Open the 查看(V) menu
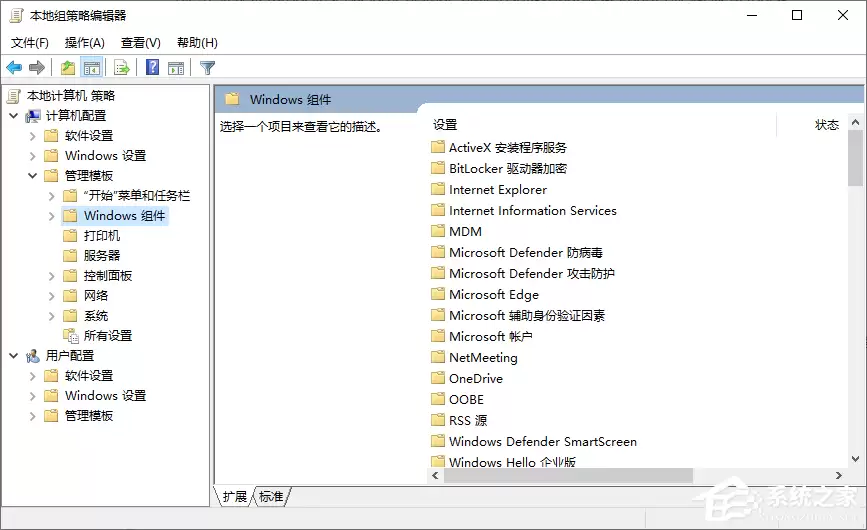867x530 pixels. (141, 43)
